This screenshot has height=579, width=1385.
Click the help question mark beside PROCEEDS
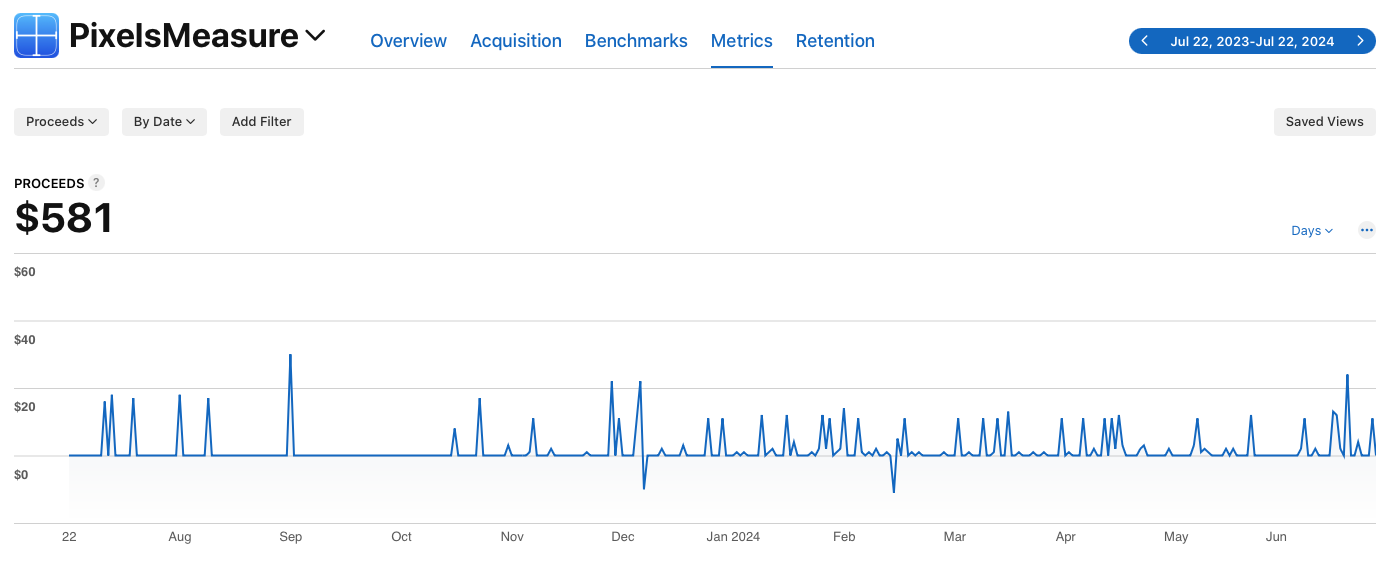96,183
